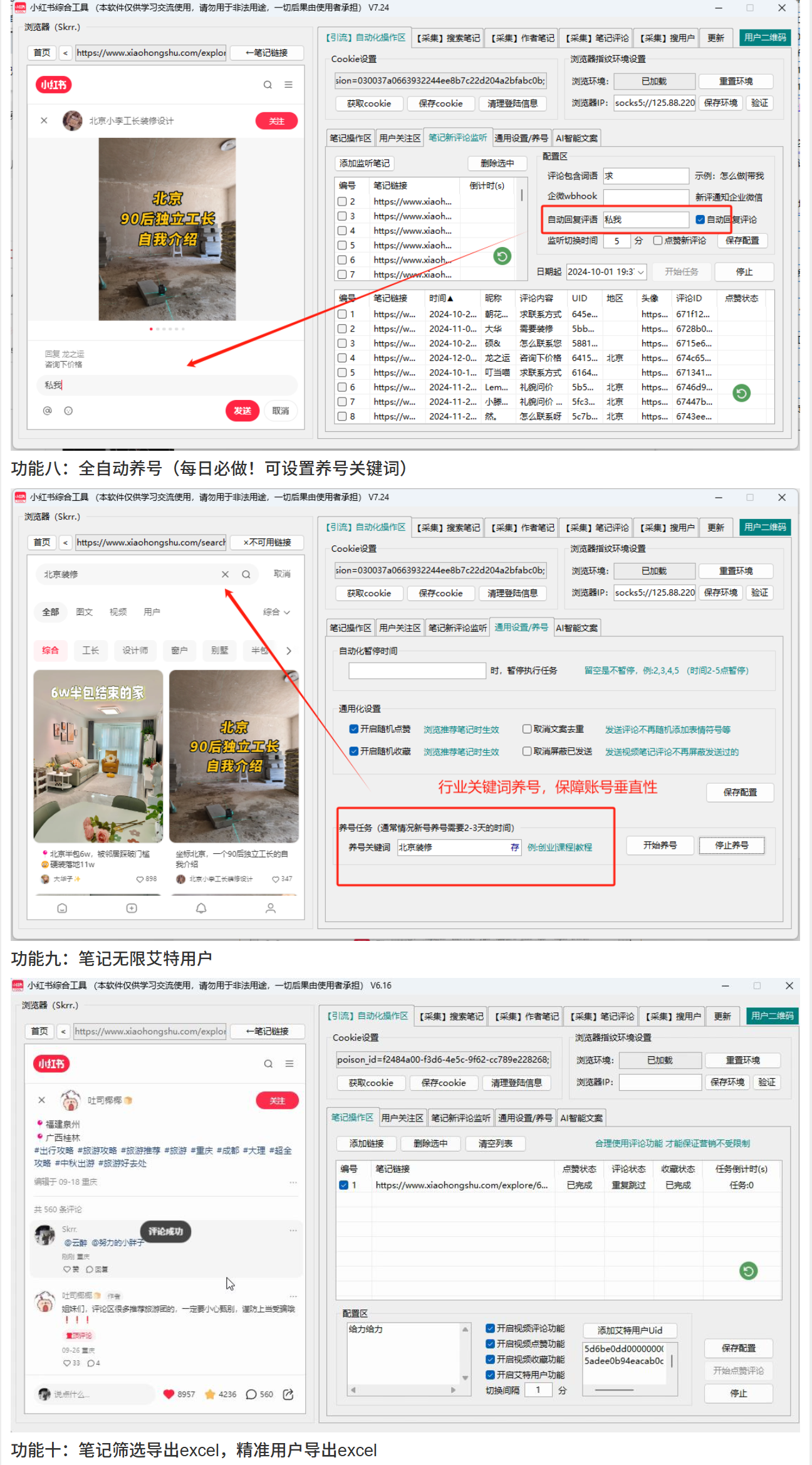The width and height of the screenshot is (812, 1465).
Task: Toggle 开启随机收藏 checkbox
Action: (353, 751)
